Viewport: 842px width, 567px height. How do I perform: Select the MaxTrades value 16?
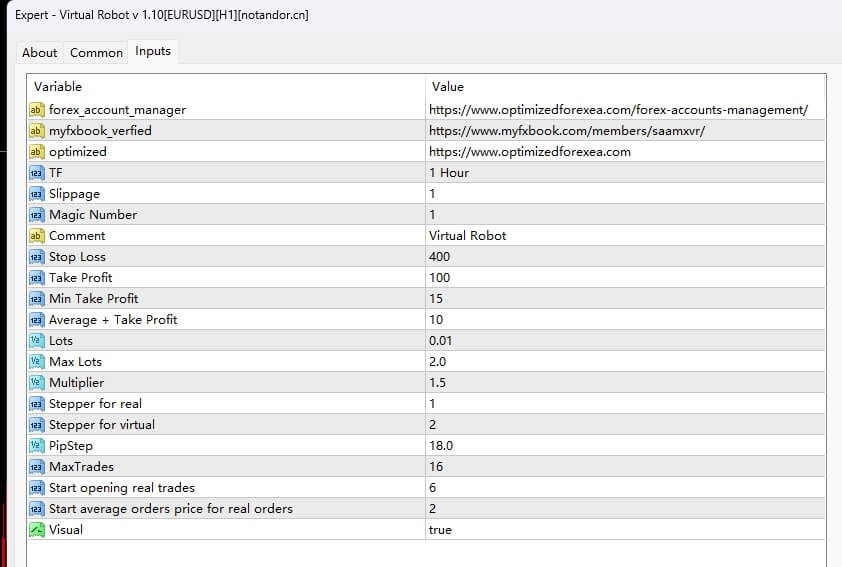pos(436,467)
